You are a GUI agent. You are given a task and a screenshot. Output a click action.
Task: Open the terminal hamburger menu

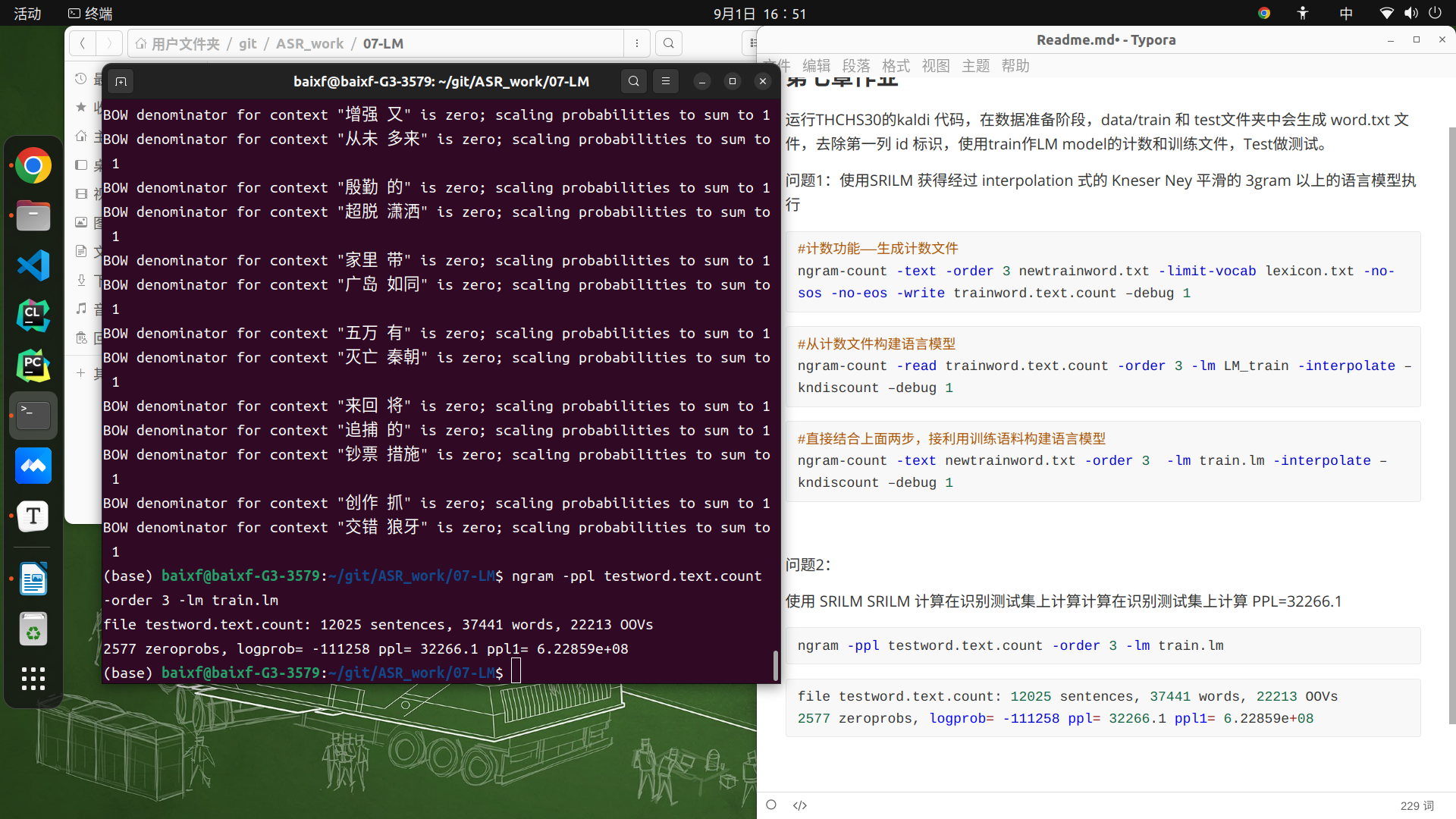point(666,81)
